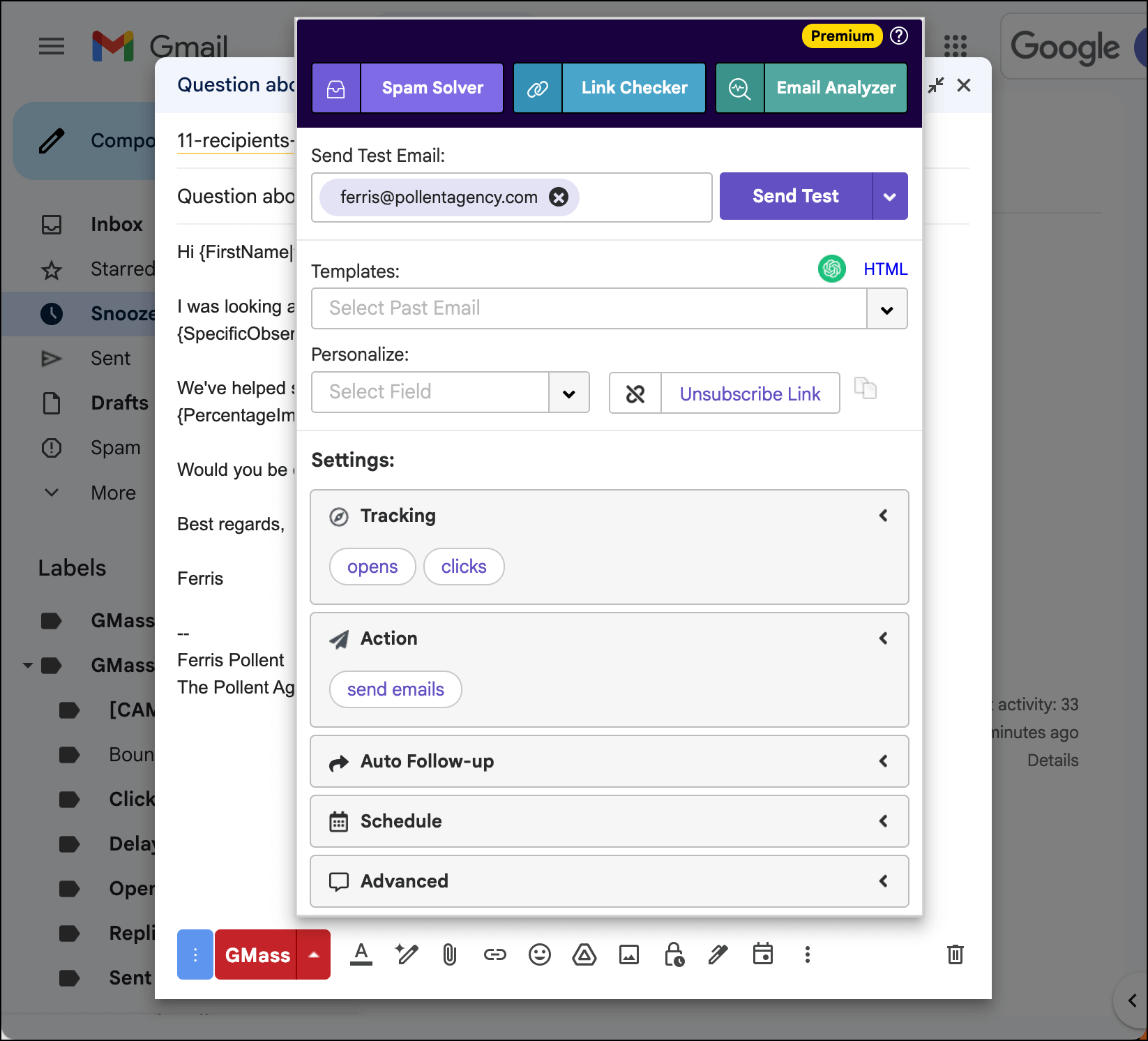
Task: Click the calendar scheduling icon in toolbar
Action: click(x=763, y=954)
